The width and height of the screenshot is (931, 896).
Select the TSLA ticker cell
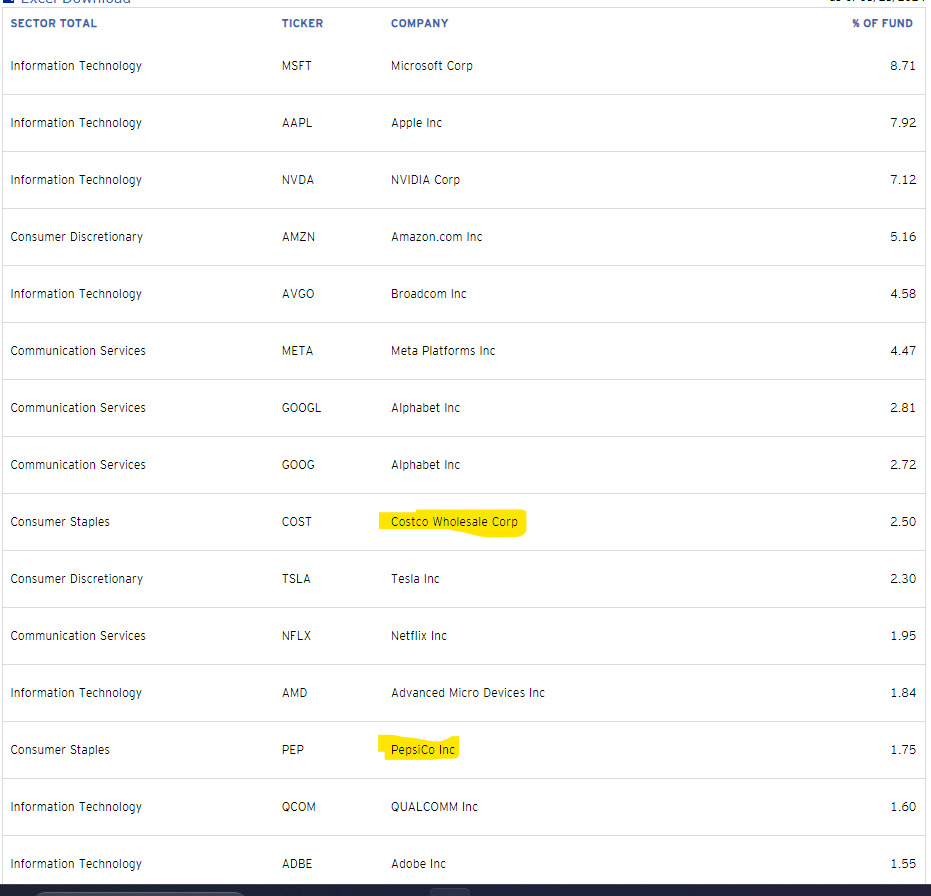point(296,579)
